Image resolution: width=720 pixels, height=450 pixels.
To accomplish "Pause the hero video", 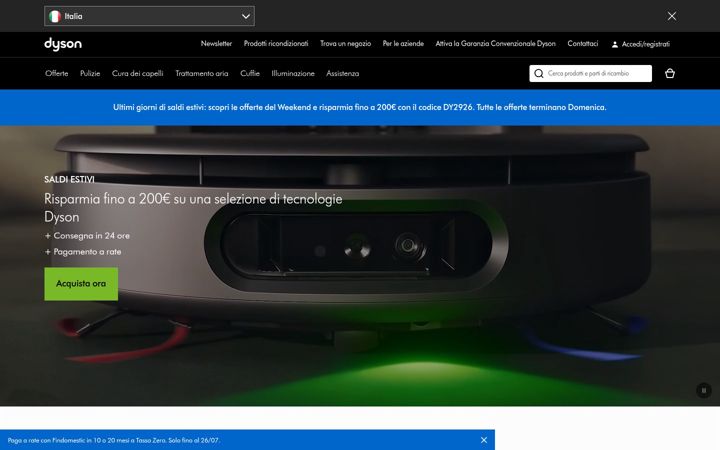I will pos(703,390).
